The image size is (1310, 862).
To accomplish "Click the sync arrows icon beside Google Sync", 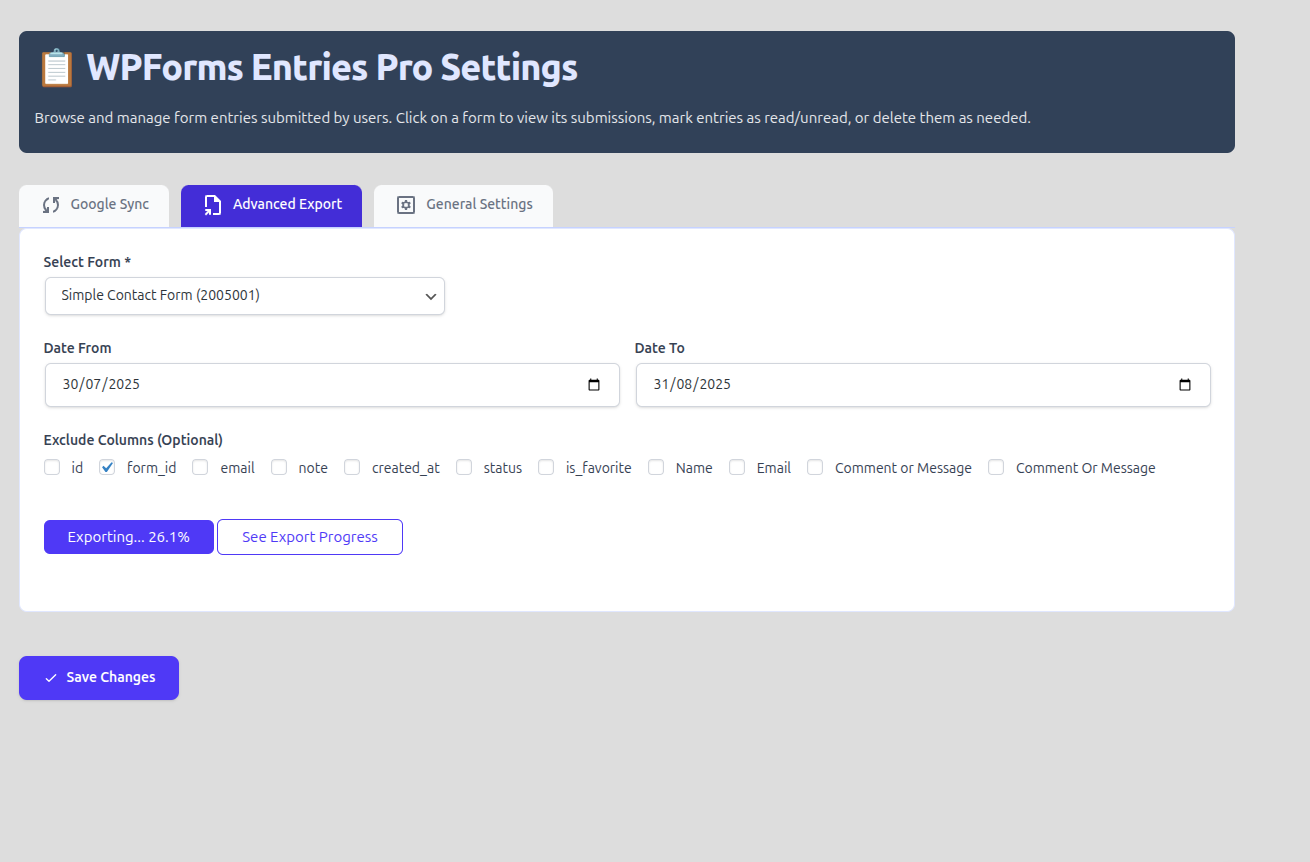I will [x=51, y=205].
